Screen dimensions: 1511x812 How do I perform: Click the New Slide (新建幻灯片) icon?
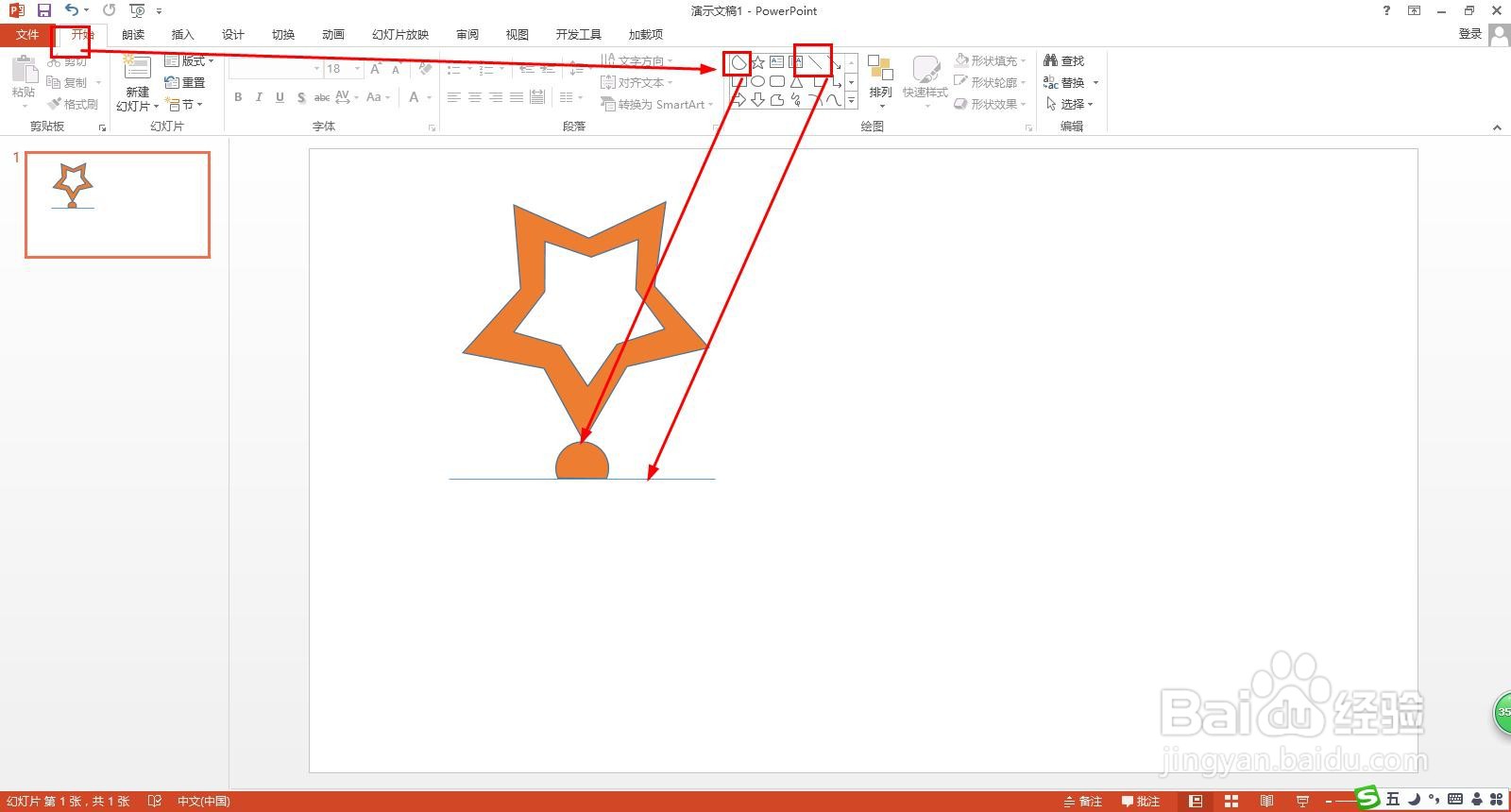(x=137, y=68)
